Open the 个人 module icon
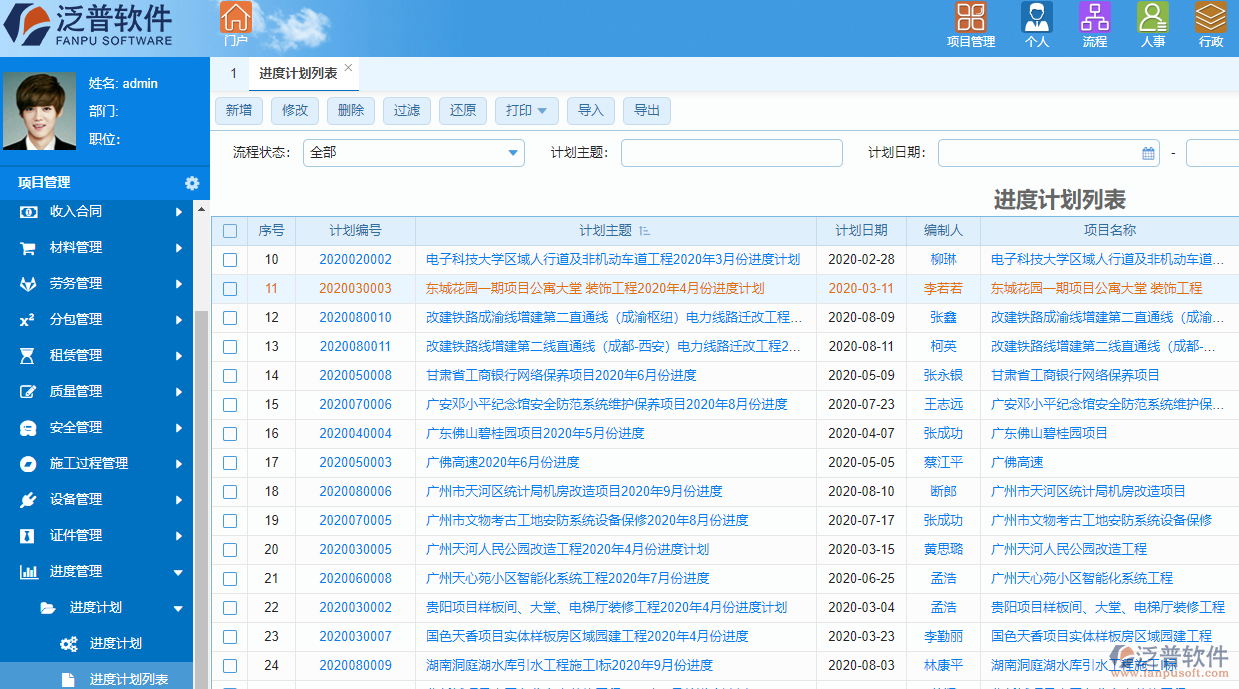Viewport: 1239px width, 689px height. click(x=1036, y=24)
